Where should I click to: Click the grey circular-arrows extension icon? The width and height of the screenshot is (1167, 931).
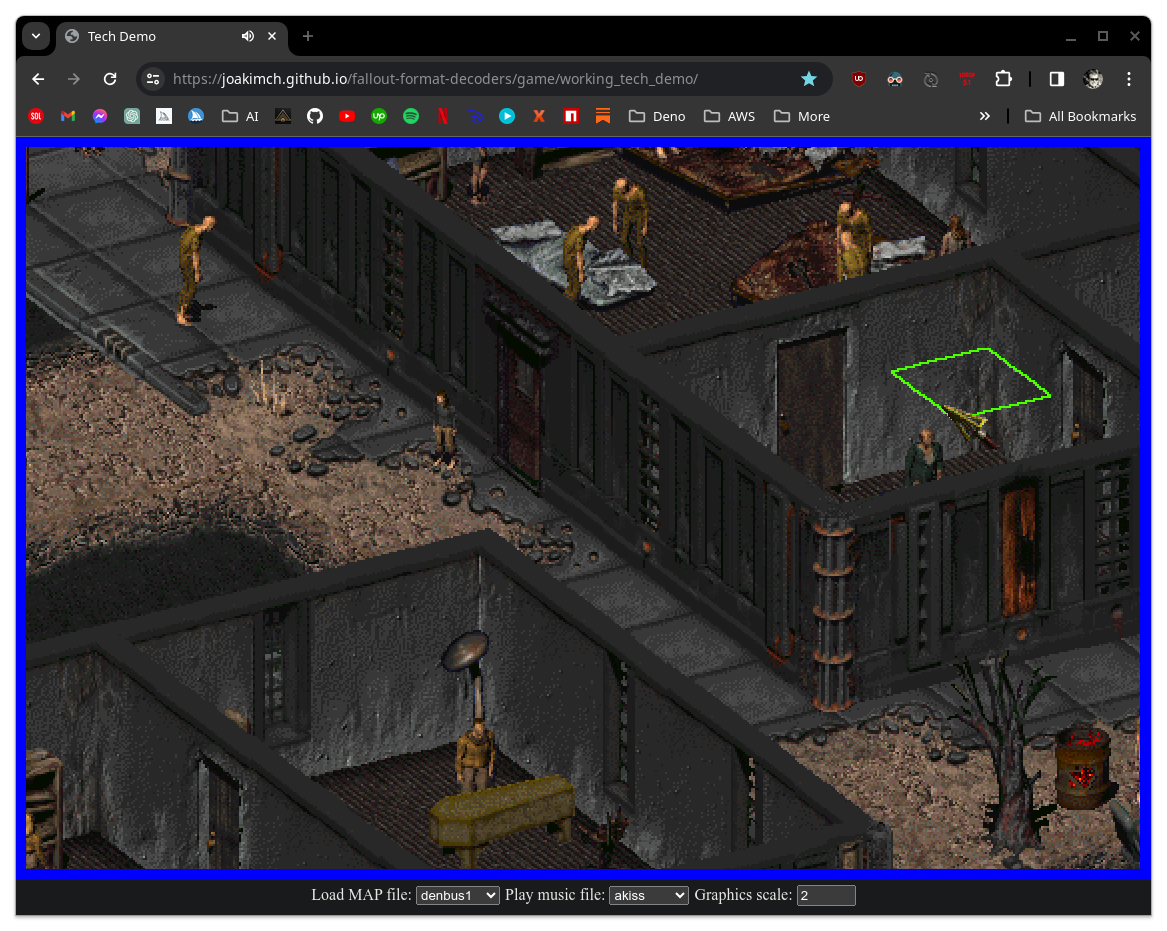point(930,79)
